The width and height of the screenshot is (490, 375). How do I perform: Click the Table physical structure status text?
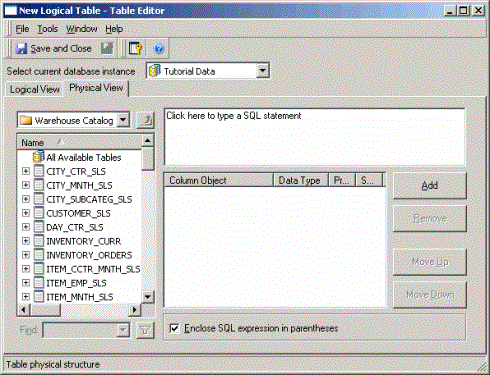(53, 364)
